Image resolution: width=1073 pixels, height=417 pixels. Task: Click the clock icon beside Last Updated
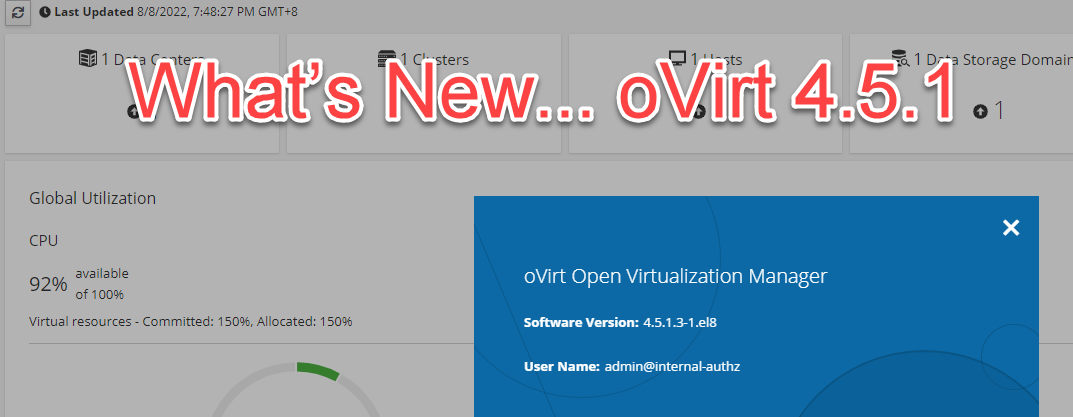pyautogui.click(x=45, y=12)
